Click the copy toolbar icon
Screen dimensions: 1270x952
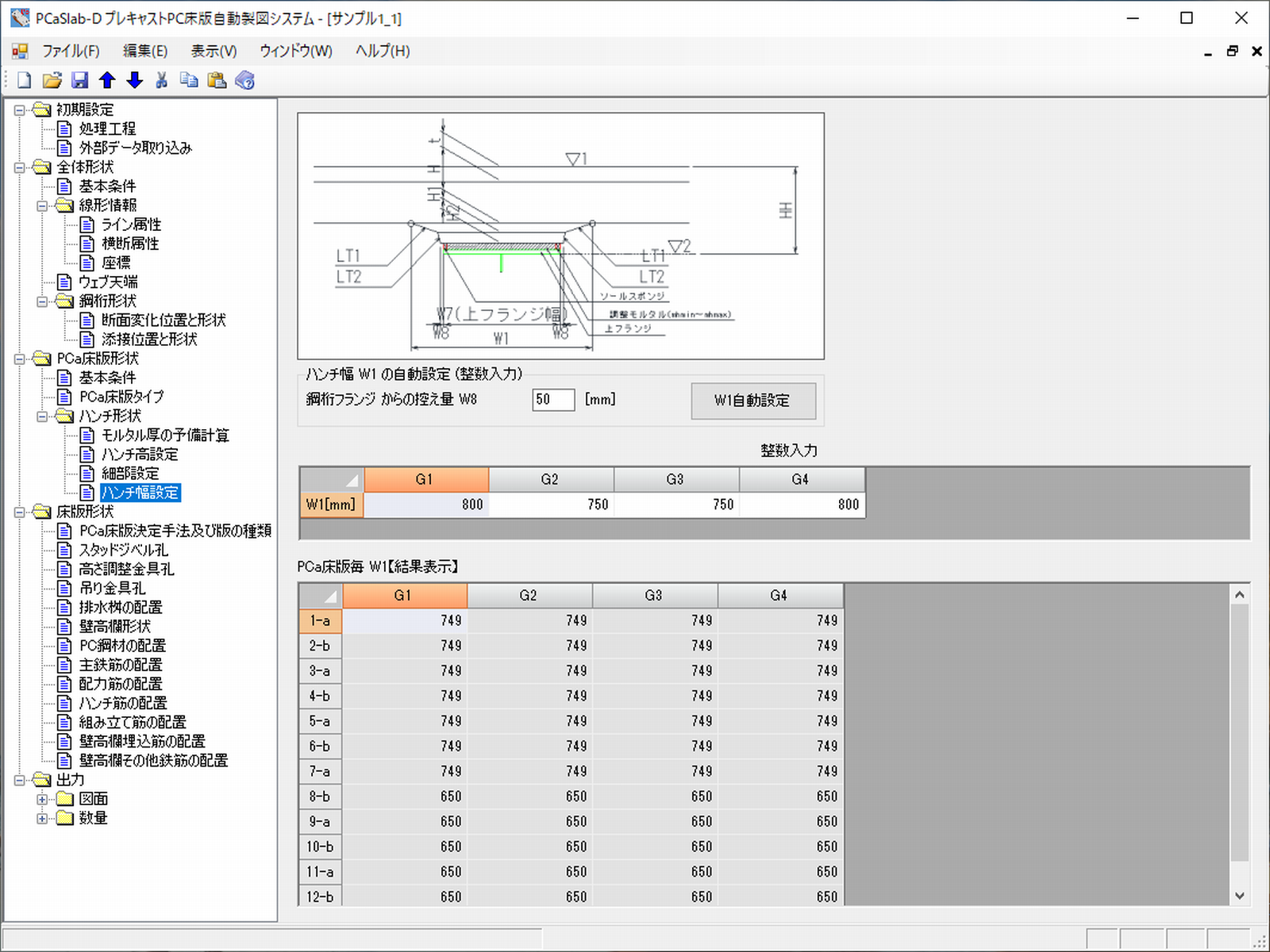tap(189, 80)
